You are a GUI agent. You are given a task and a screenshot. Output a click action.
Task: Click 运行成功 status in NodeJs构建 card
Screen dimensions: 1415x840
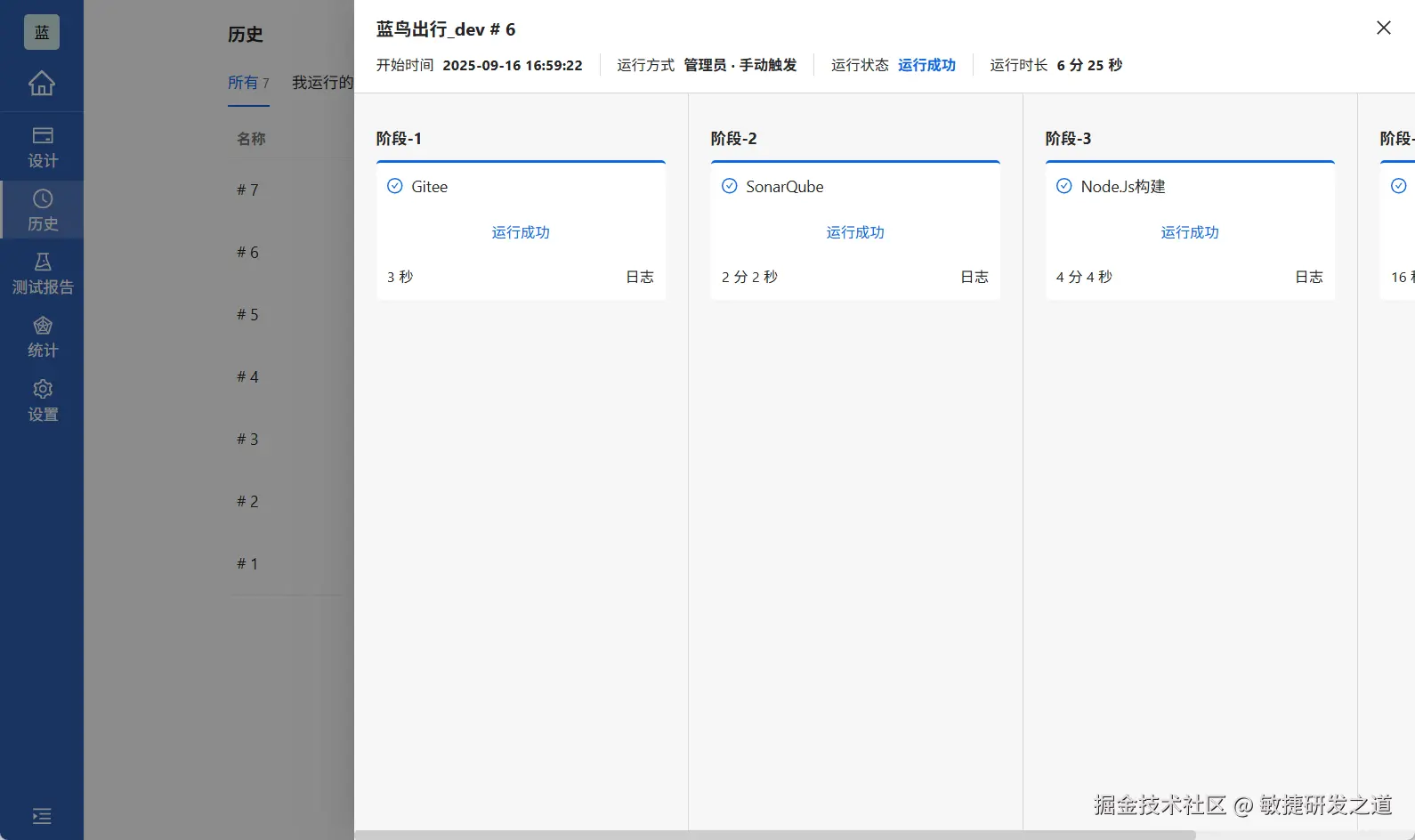[1190, 232]
